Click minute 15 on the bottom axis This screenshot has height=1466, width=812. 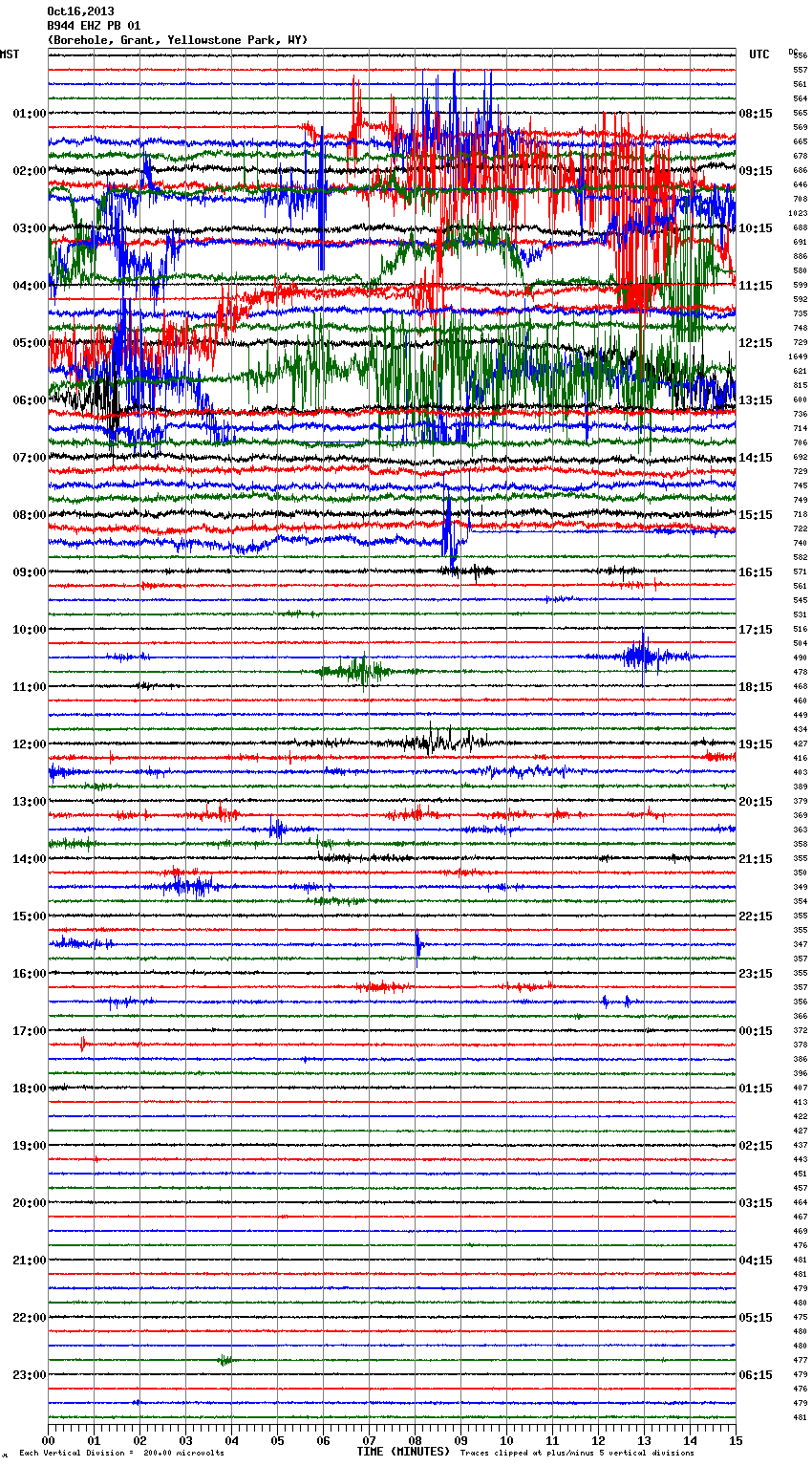736,1440
